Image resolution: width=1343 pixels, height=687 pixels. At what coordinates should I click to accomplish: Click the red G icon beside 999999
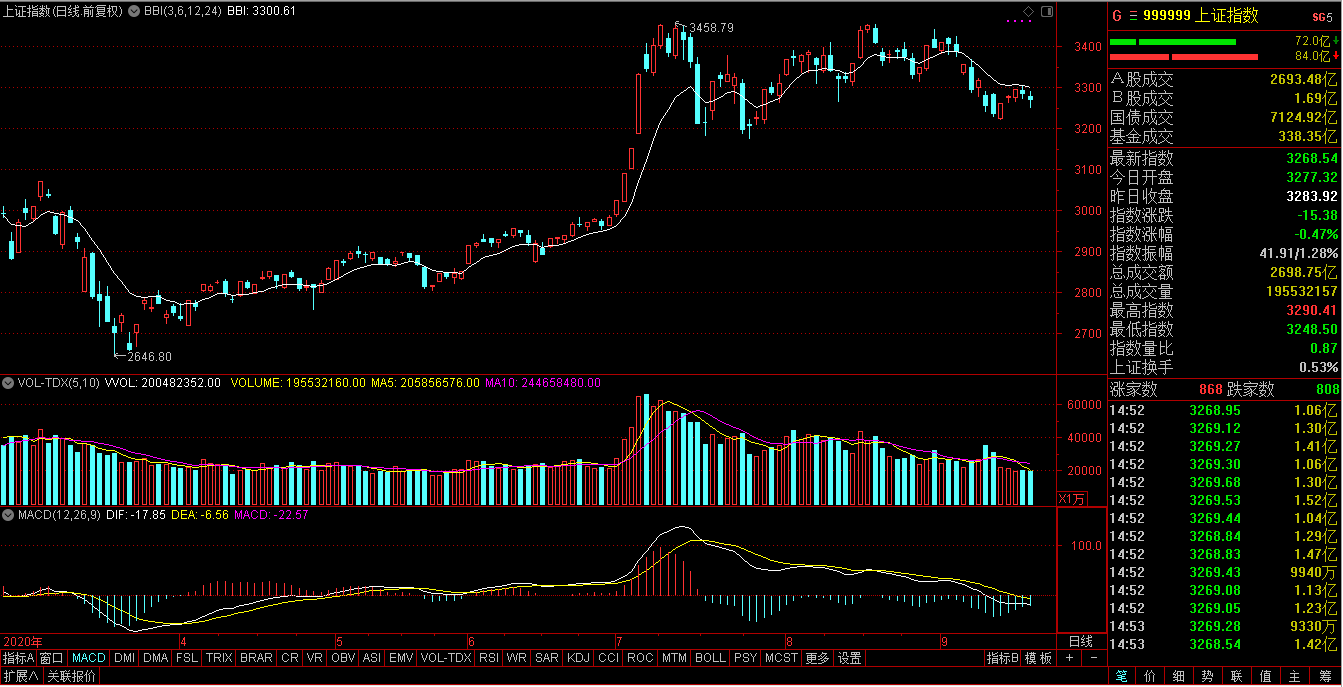(1116, 16)
